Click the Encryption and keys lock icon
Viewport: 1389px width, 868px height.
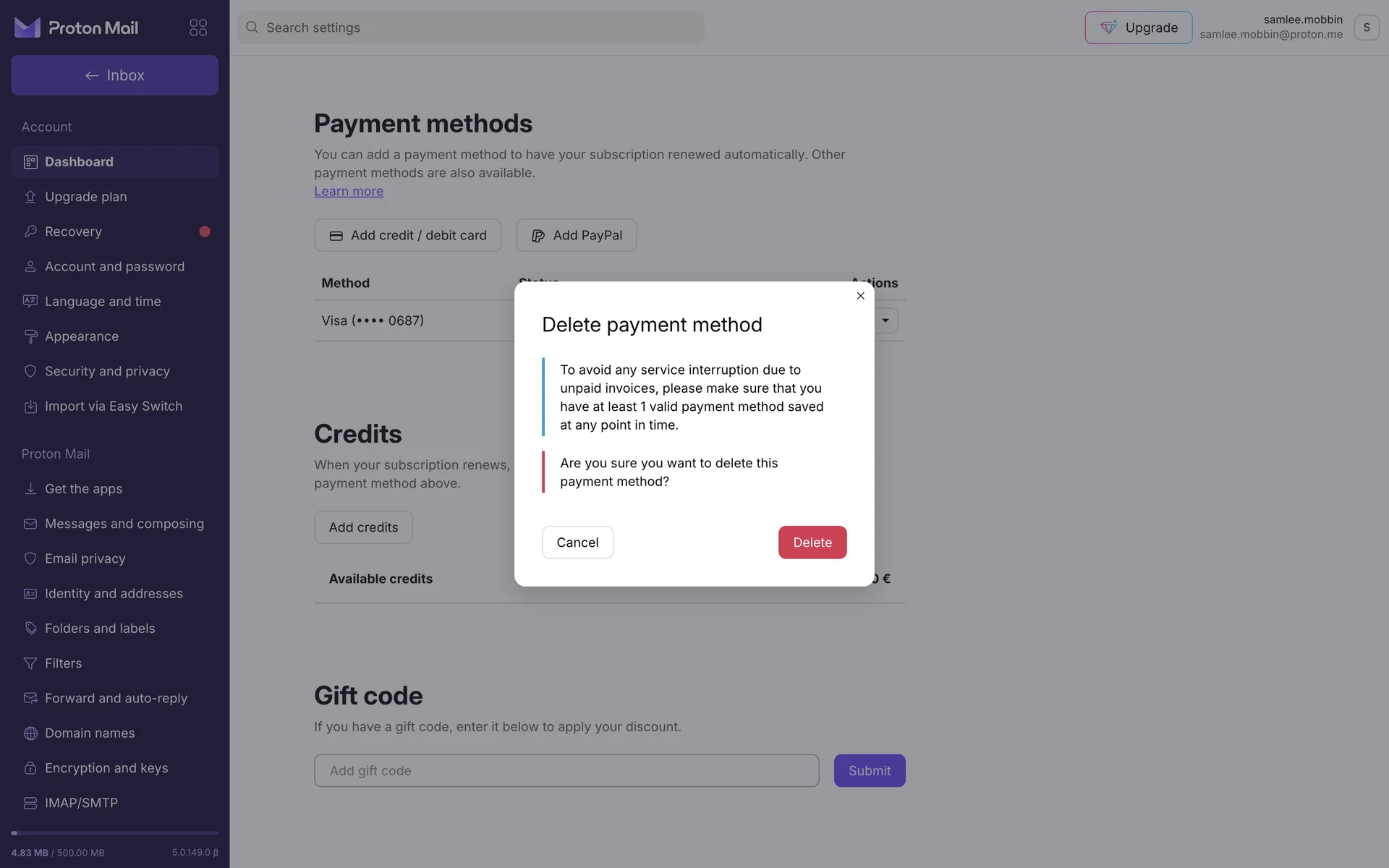30,768
